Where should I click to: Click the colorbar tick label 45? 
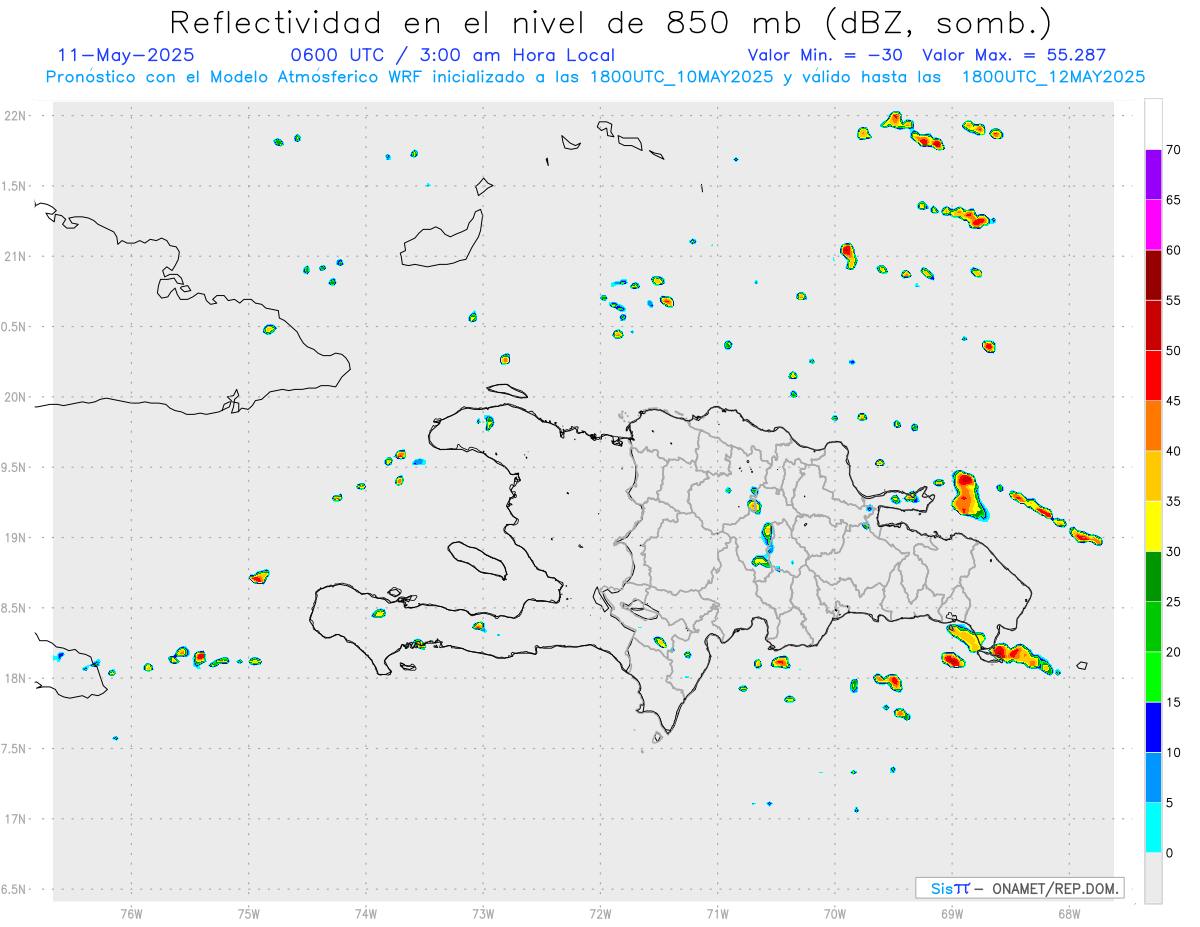click(x=1173, y=401)
